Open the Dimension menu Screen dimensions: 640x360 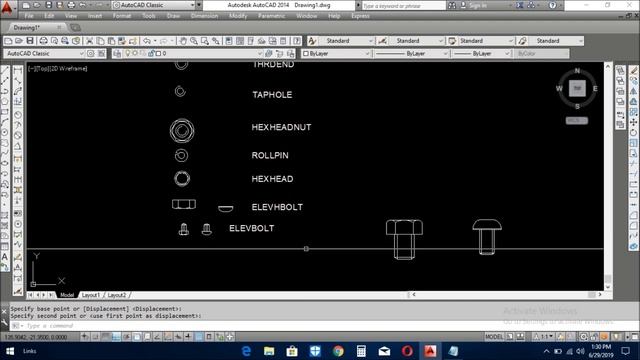point(204,16)
